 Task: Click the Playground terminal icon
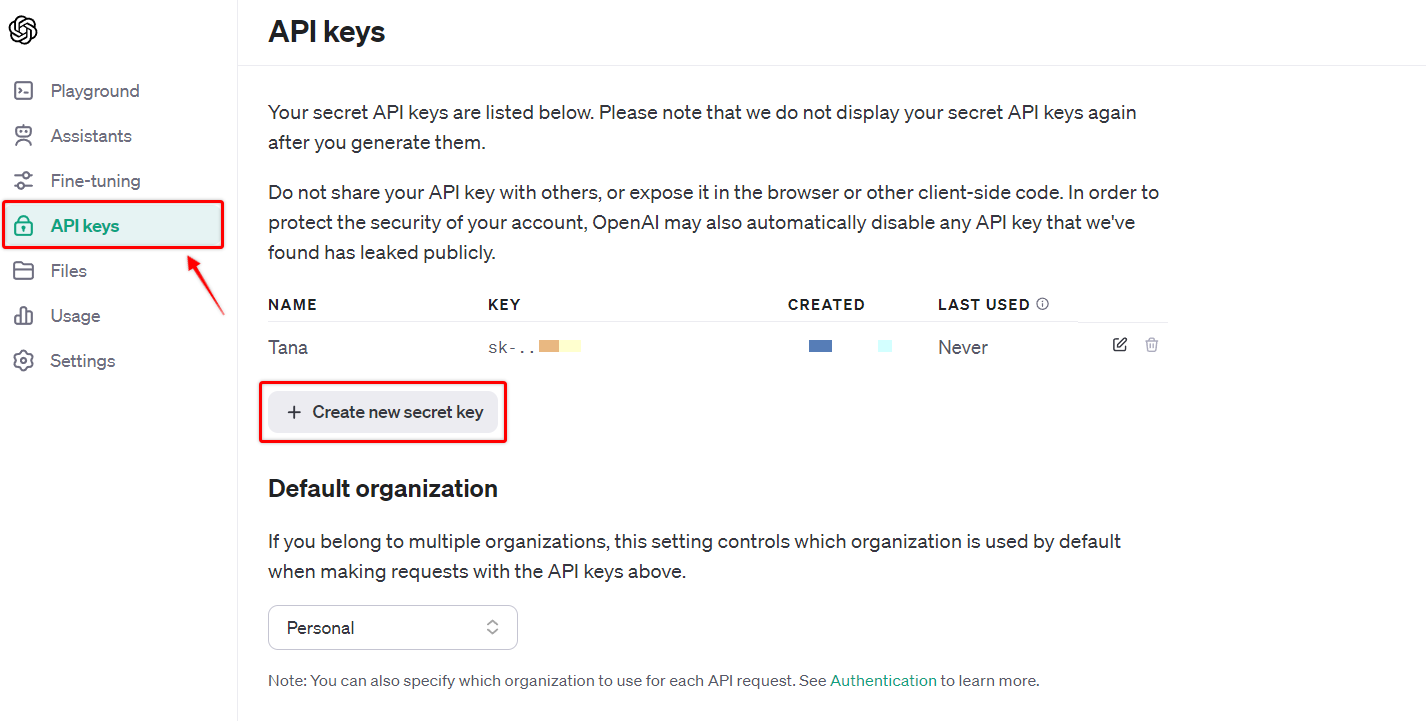[x=24, y=91]
